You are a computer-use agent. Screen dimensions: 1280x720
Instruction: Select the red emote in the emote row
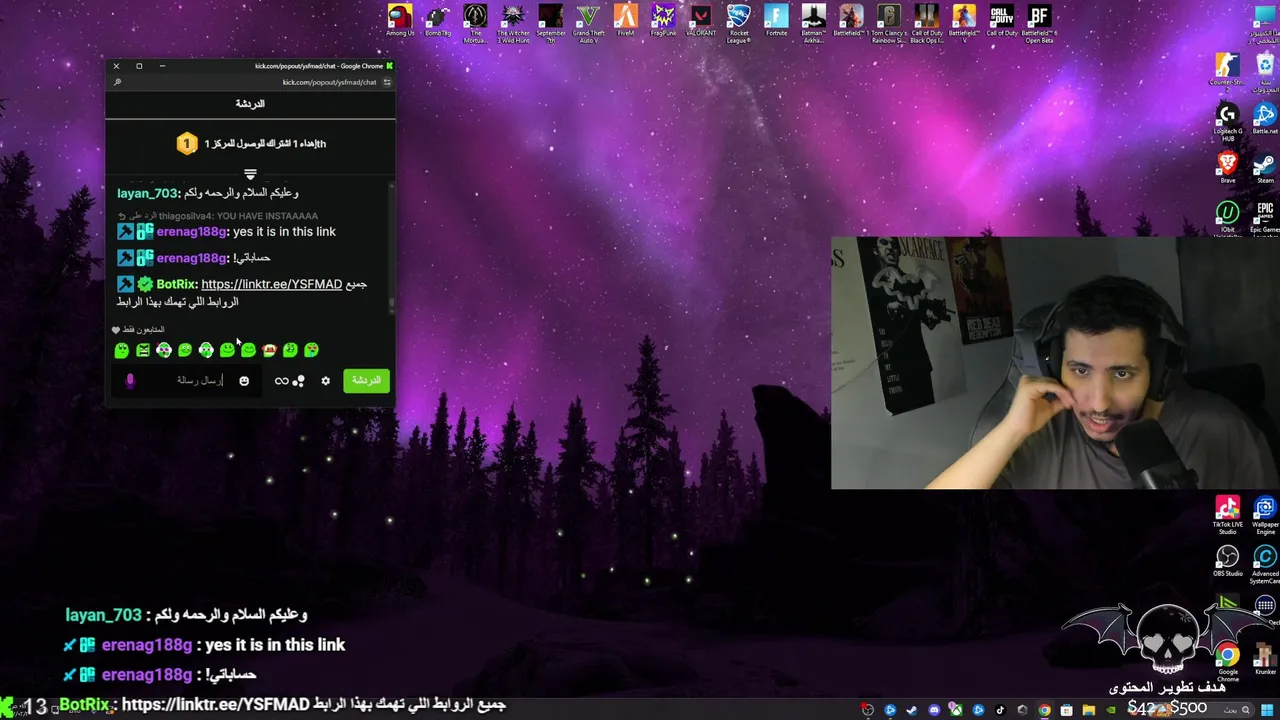269,350
